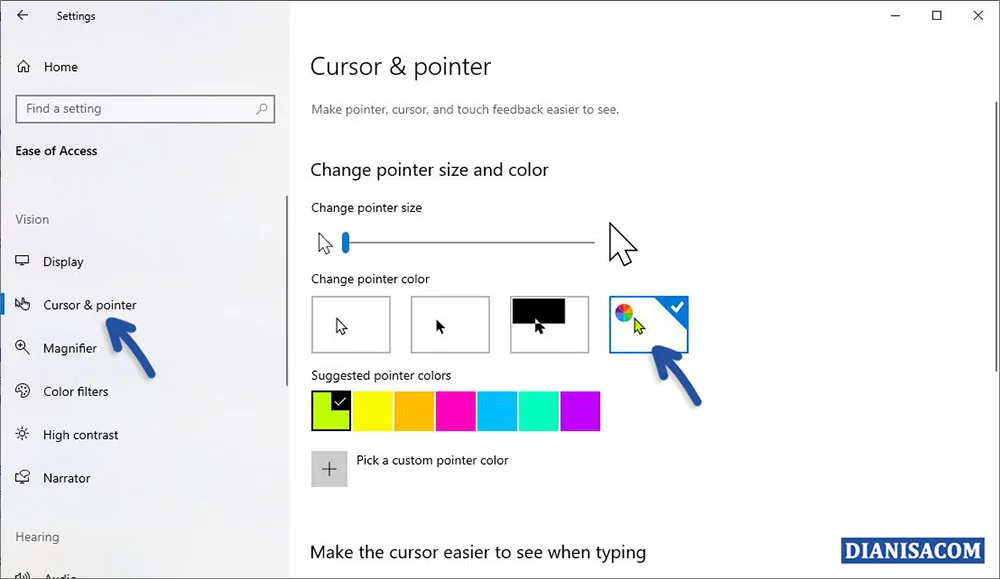Click inside the Find a setting field

click(145, 109)
